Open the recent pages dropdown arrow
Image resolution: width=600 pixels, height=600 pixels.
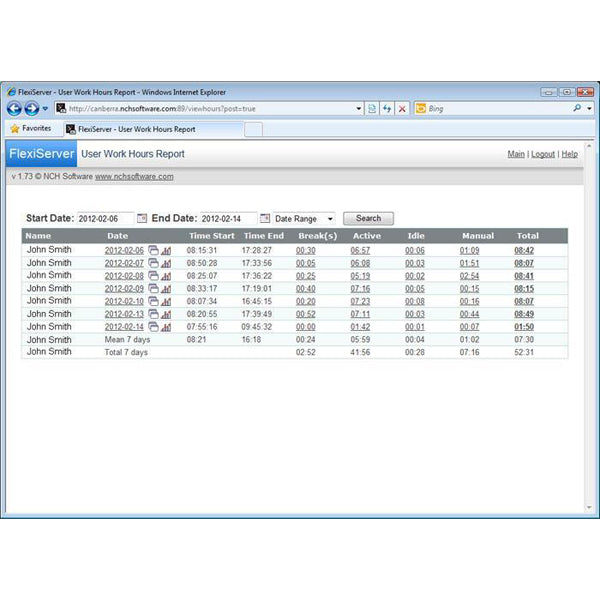(x=45, y=109)
